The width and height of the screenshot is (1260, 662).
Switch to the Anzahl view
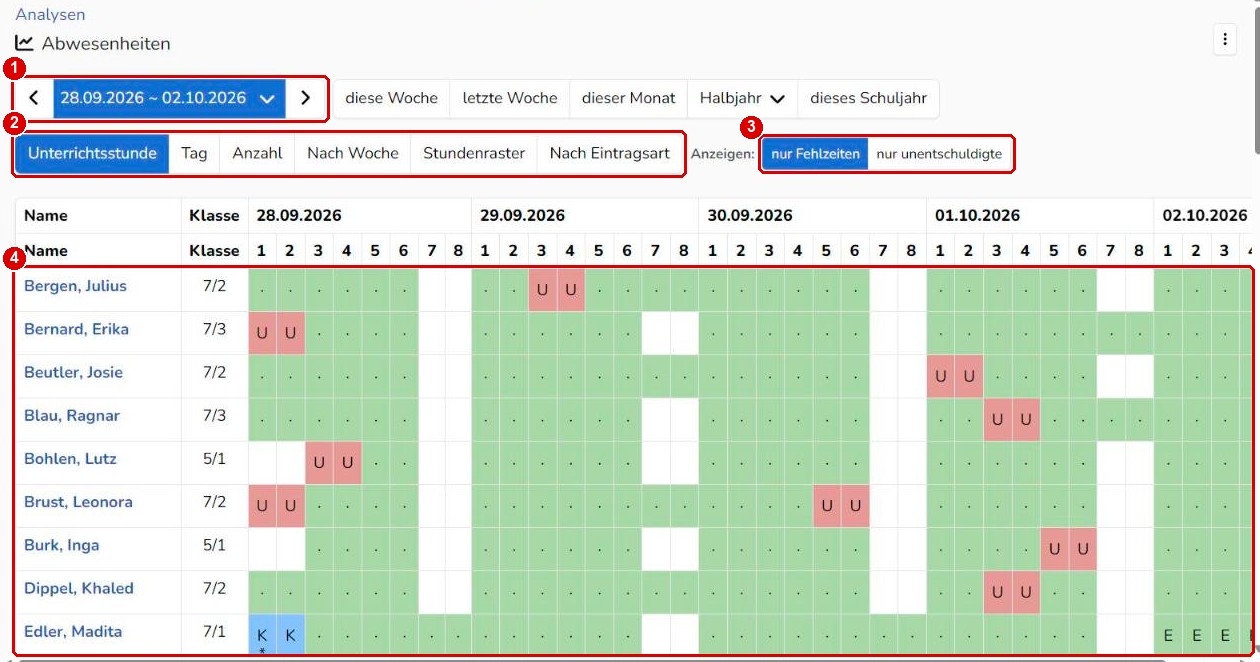[x=257, y=153]
